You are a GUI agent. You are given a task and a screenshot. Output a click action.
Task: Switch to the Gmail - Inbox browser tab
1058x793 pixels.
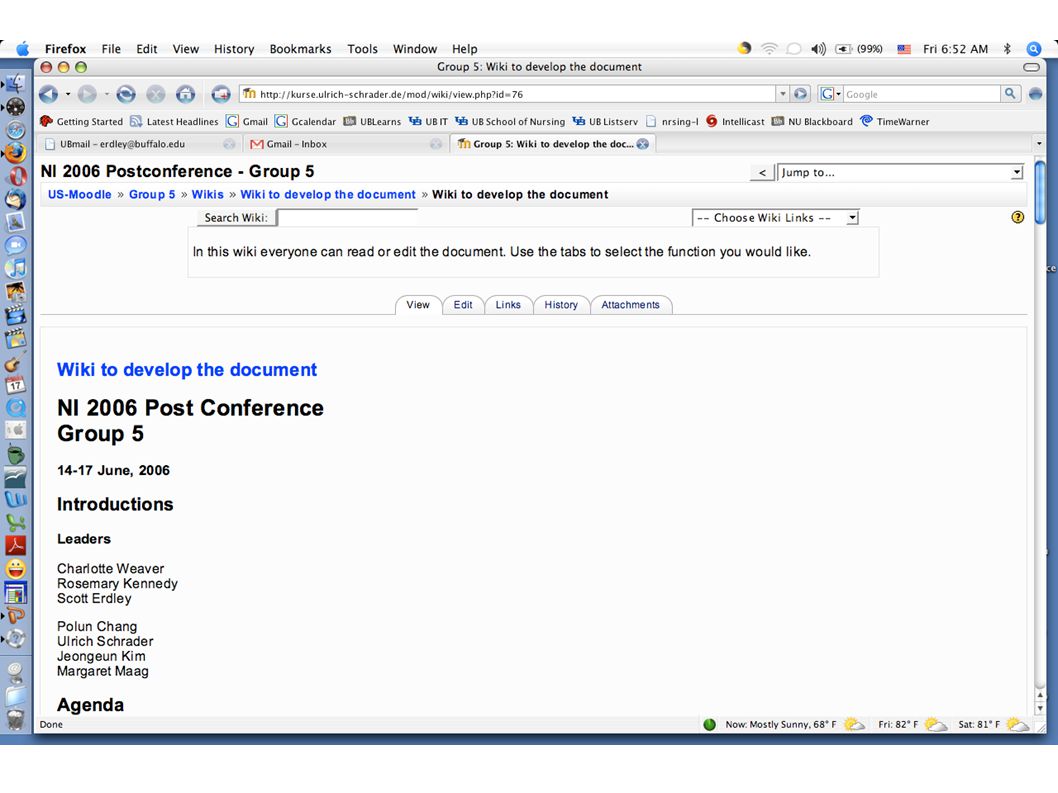343,144
